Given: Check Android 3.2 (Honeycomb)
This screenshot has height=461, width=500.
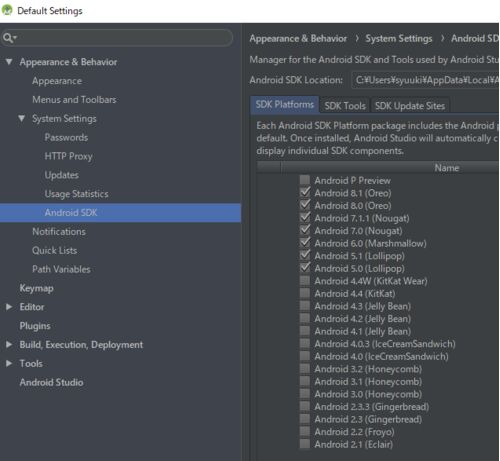Looking at the screenshot, I should tap(305, 369).
